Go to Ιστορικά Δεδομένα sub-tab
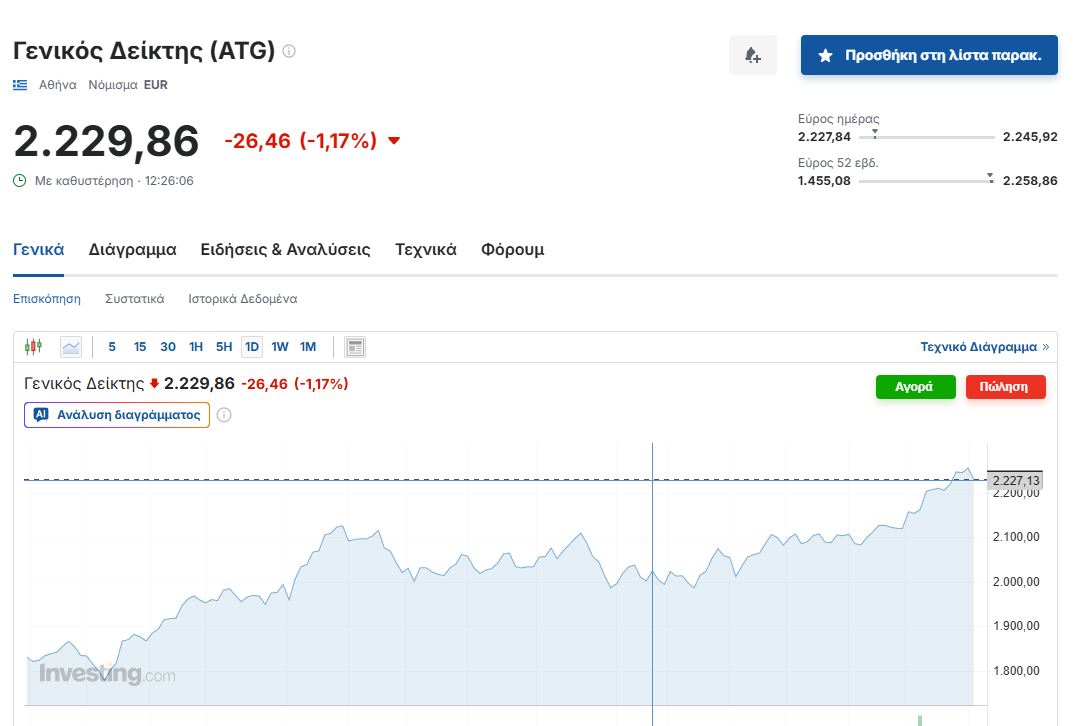 tap(242, 299)
